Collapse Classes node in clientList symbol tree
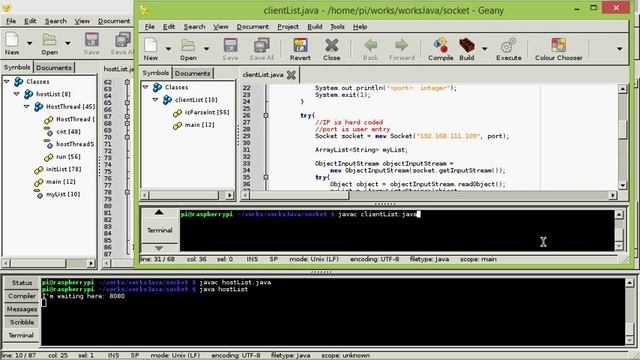Screen dimensions: 640x360 146,87
